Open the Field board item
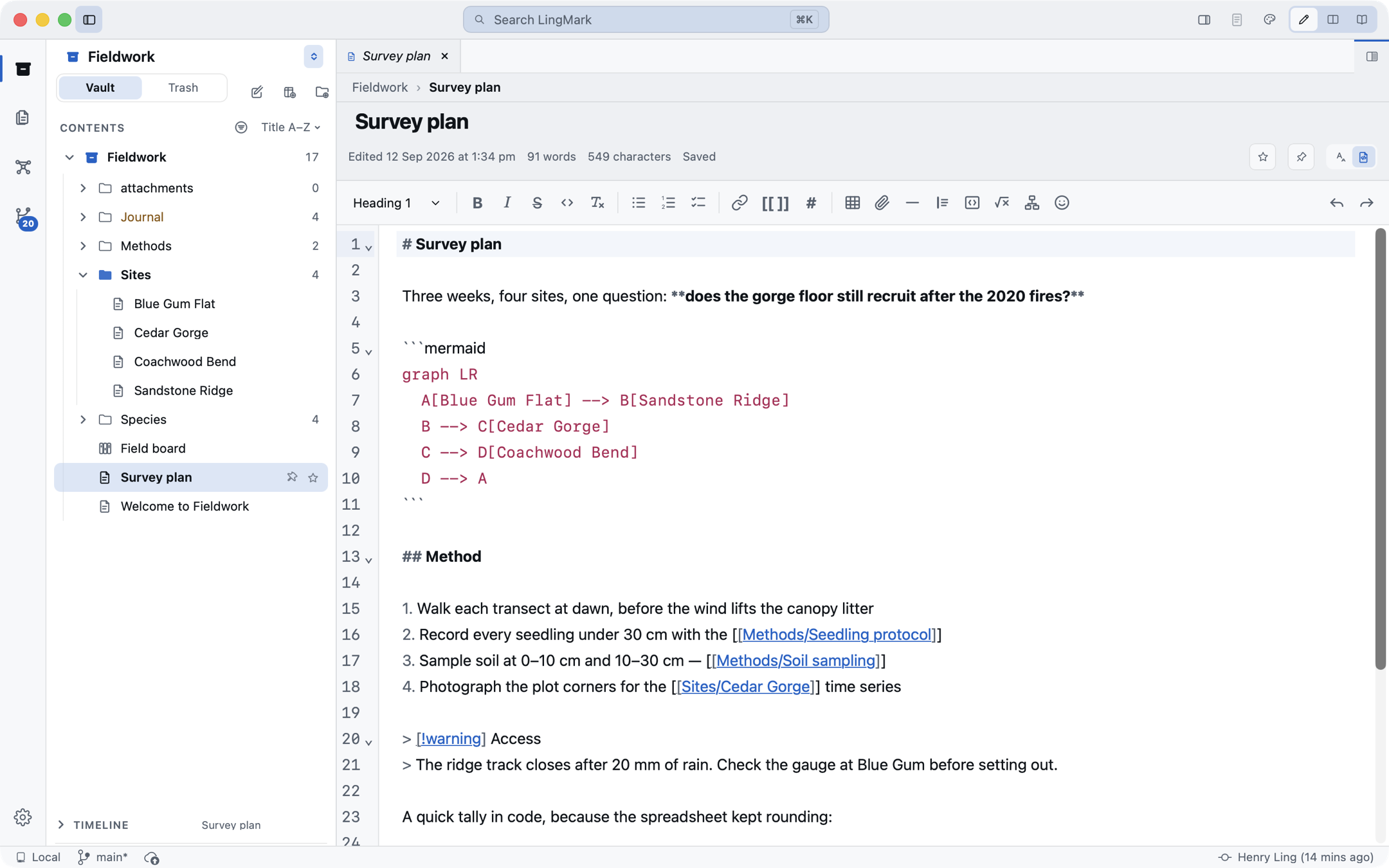 (x=153, y=448)
